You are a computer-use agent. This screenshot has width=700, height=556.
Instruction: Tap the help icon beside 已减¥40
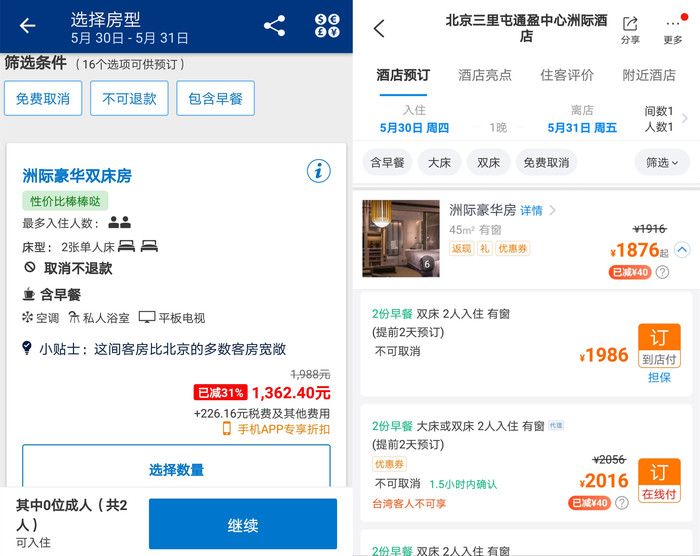[662, 272]
